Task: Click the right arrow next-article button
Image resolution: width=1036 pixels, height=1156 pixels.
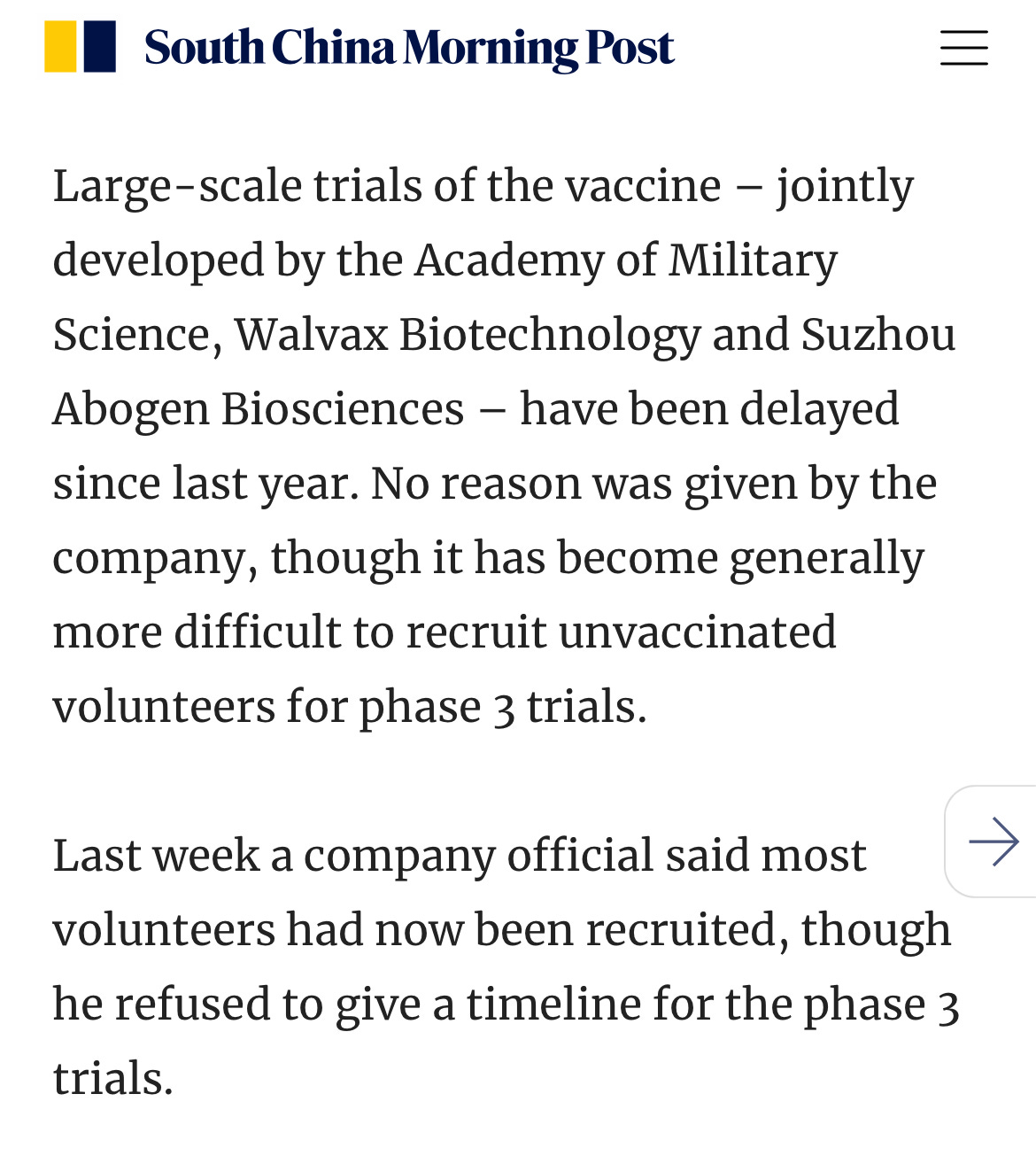Action: tap(993, 841)
